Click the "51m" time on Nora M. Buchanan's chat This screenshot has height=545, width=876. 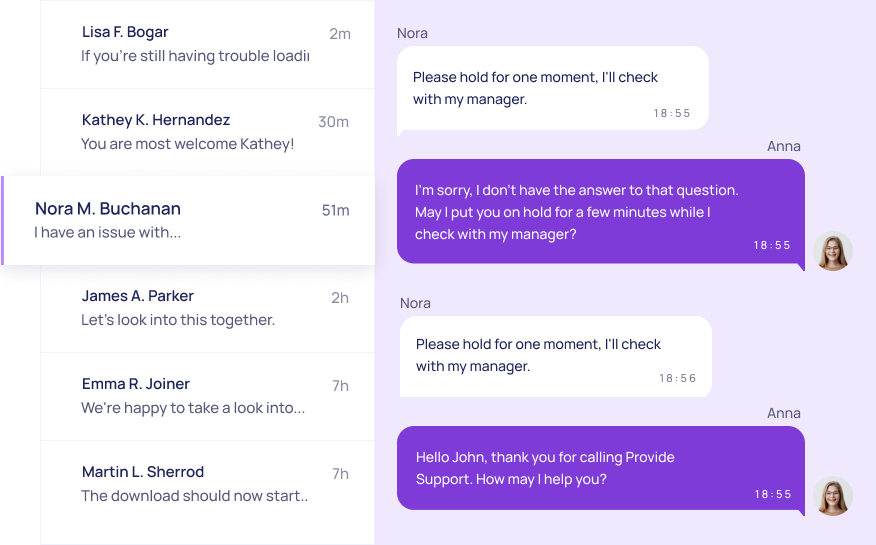(335, 210)
